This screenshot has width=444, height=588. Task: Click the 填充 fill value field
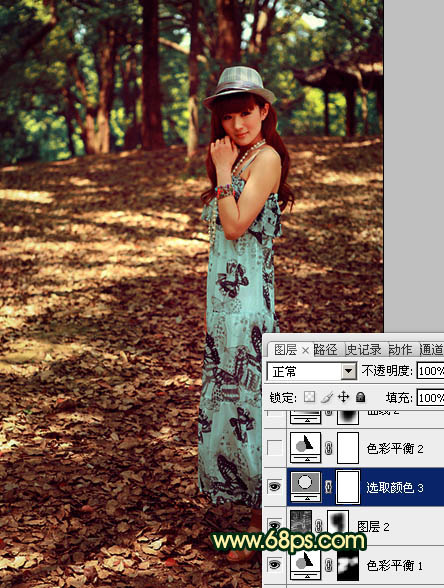click(430, 398)
